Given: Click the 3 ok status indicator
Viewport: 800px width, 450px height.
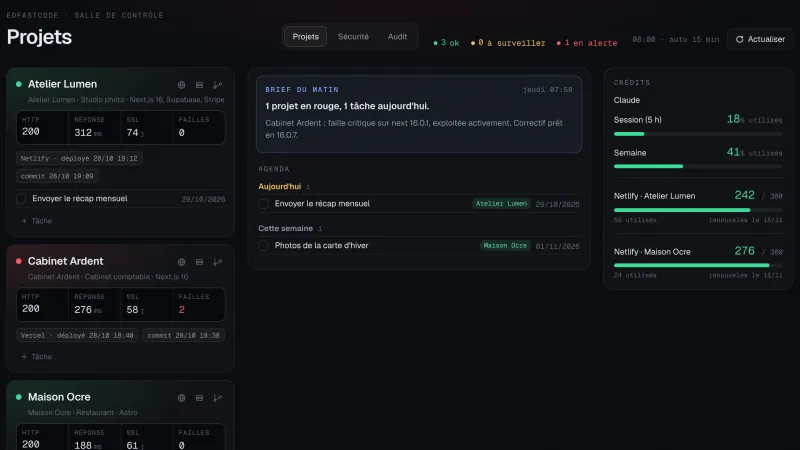Looking at the screenshot, I should (446, 43).
